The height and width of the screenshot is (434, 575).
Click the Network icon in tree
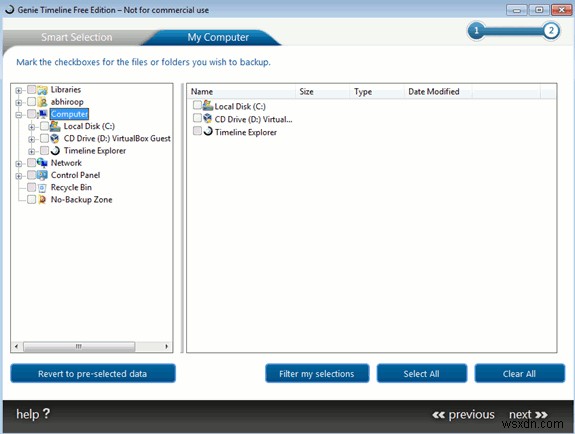pos(43,163)
